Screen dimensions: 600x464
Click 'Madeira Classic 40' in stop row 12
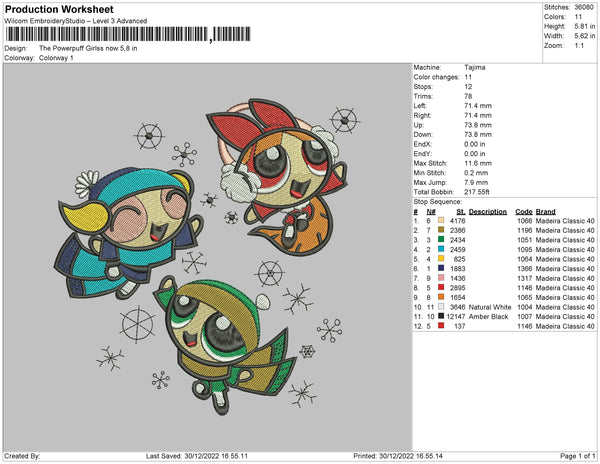(565, 326)
